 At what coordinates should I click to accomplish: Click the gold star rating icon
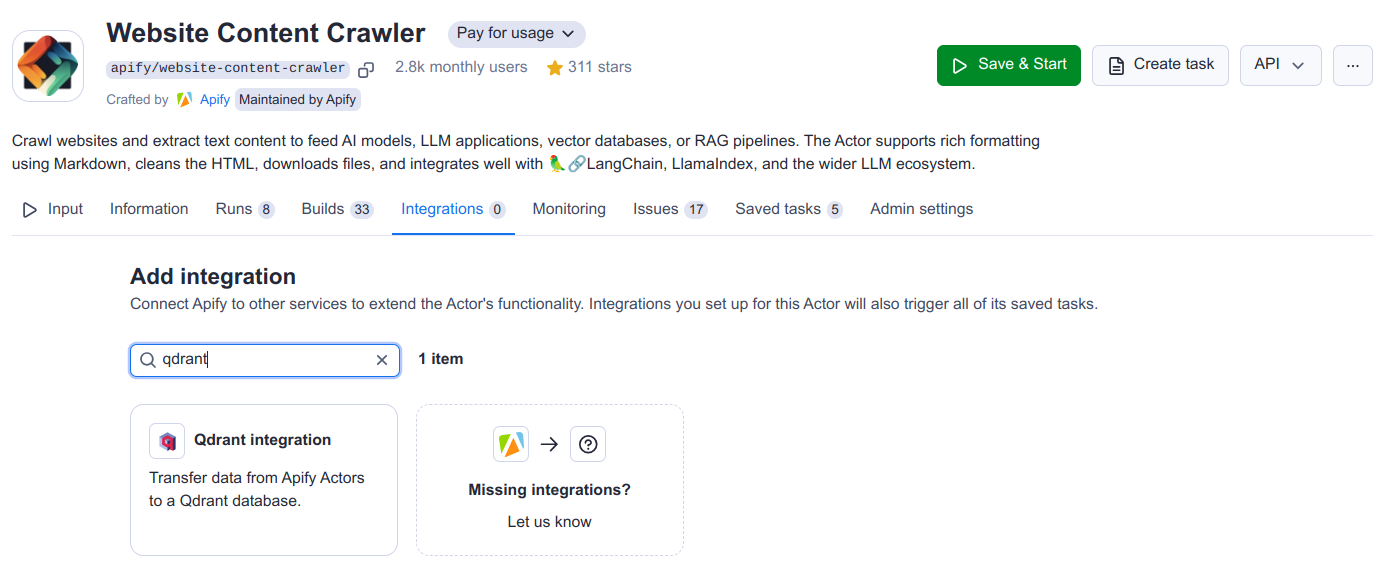[555, 68]
